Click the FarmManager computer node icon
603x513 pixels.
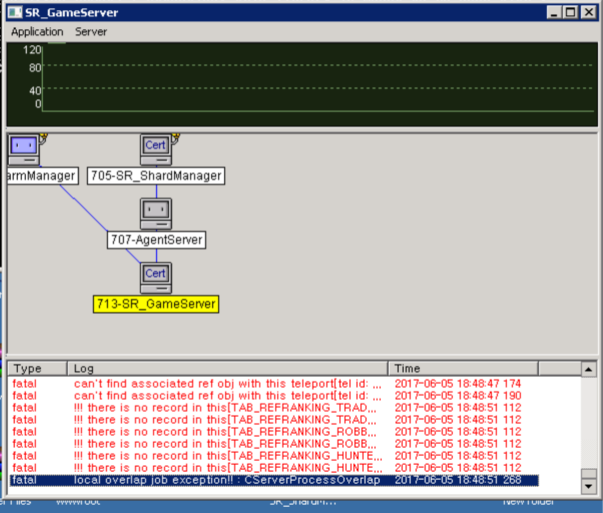22,149
